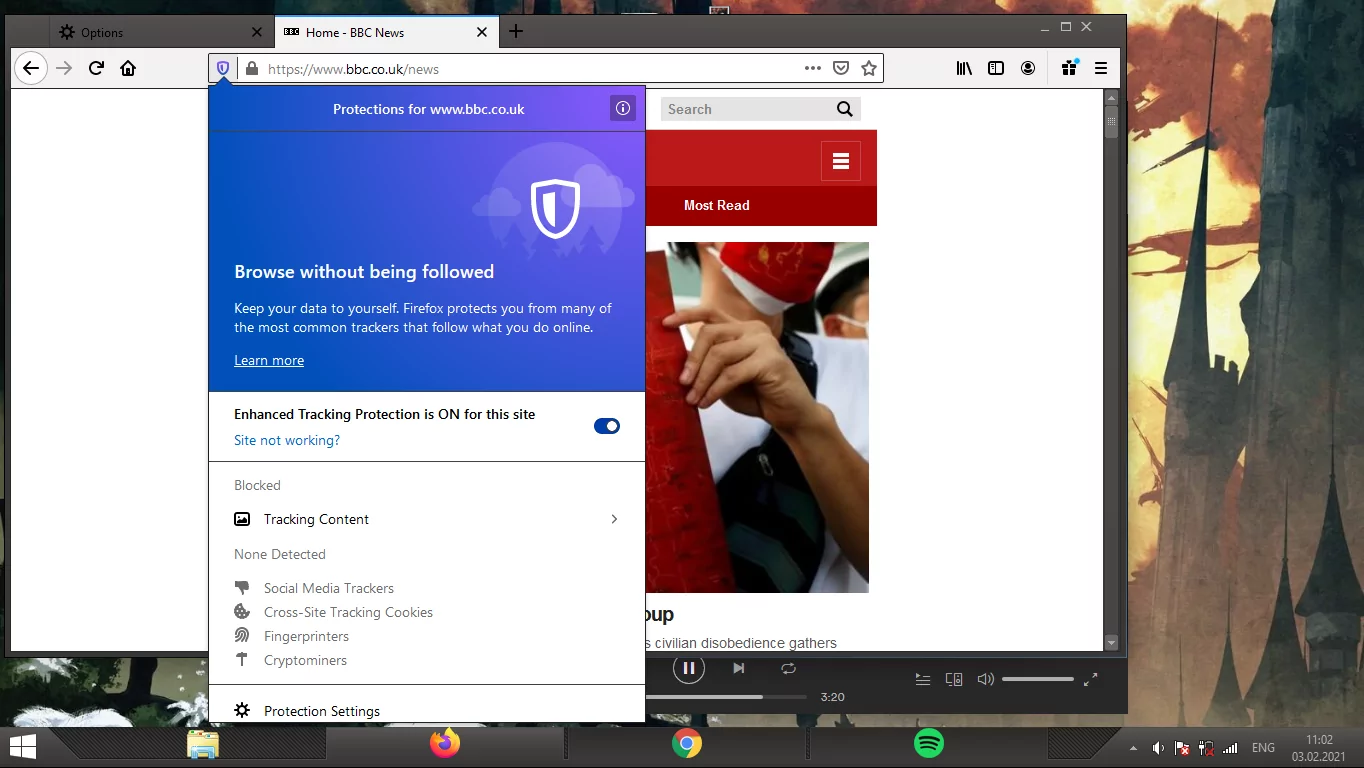1364x768 pixels.
Task: Reload the current BBC page
Action: [x=96, y=68]
